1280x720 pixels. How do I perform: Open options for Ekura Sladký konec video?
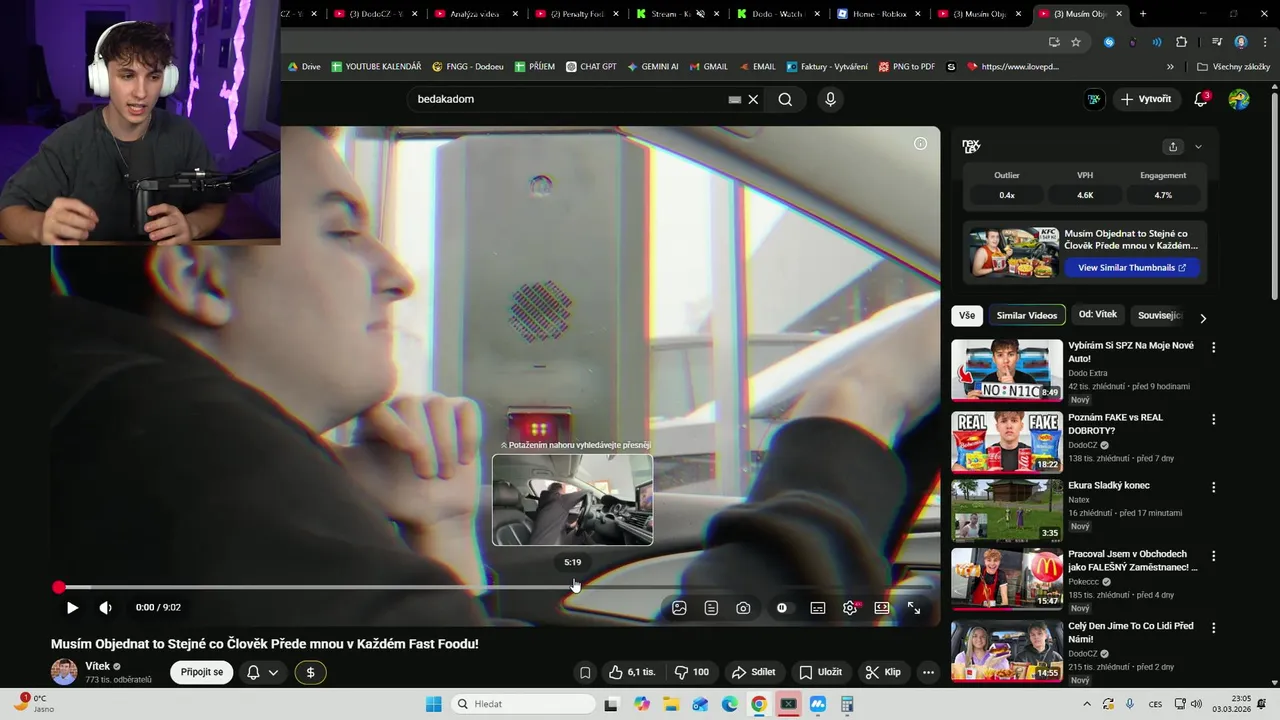point(1214,487)
